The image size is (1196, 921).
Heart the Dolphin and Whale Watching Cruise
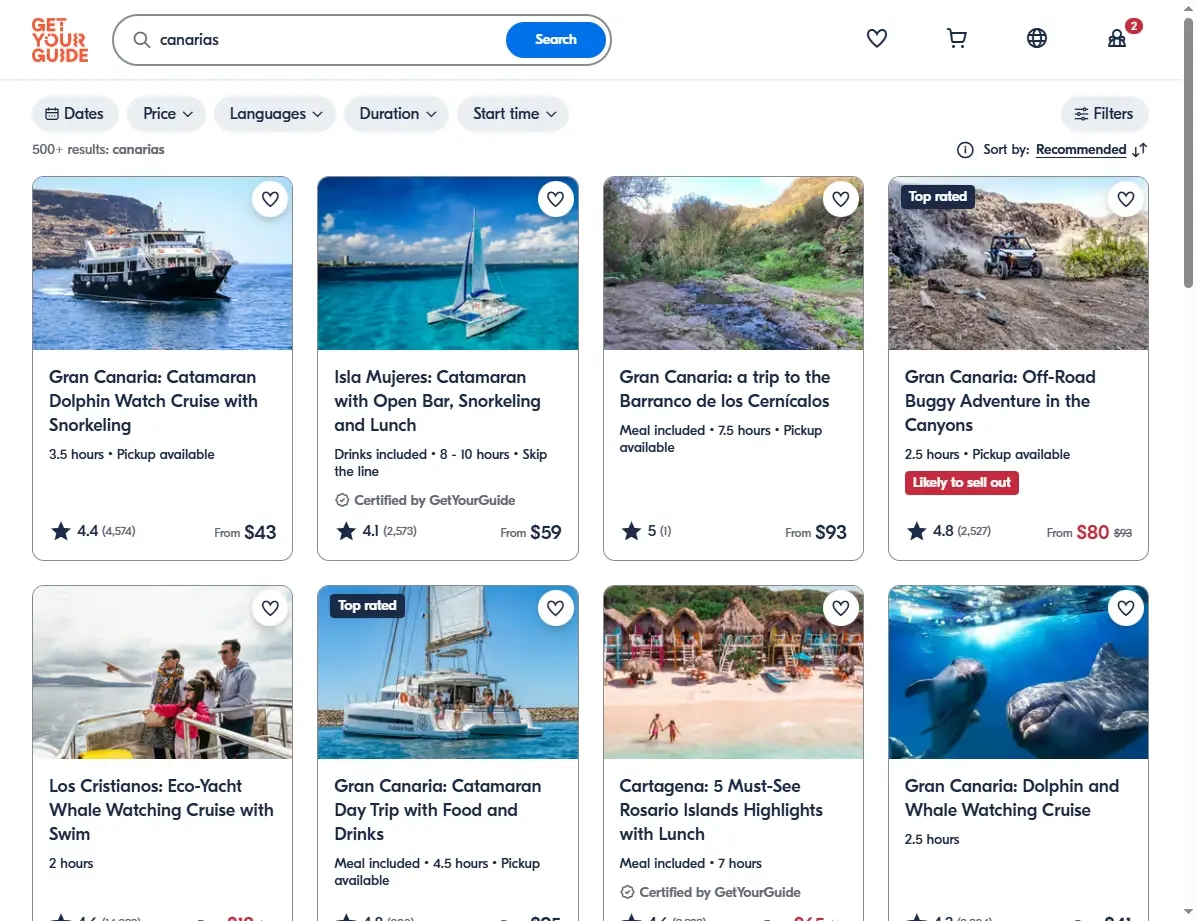click(1126, 608)
